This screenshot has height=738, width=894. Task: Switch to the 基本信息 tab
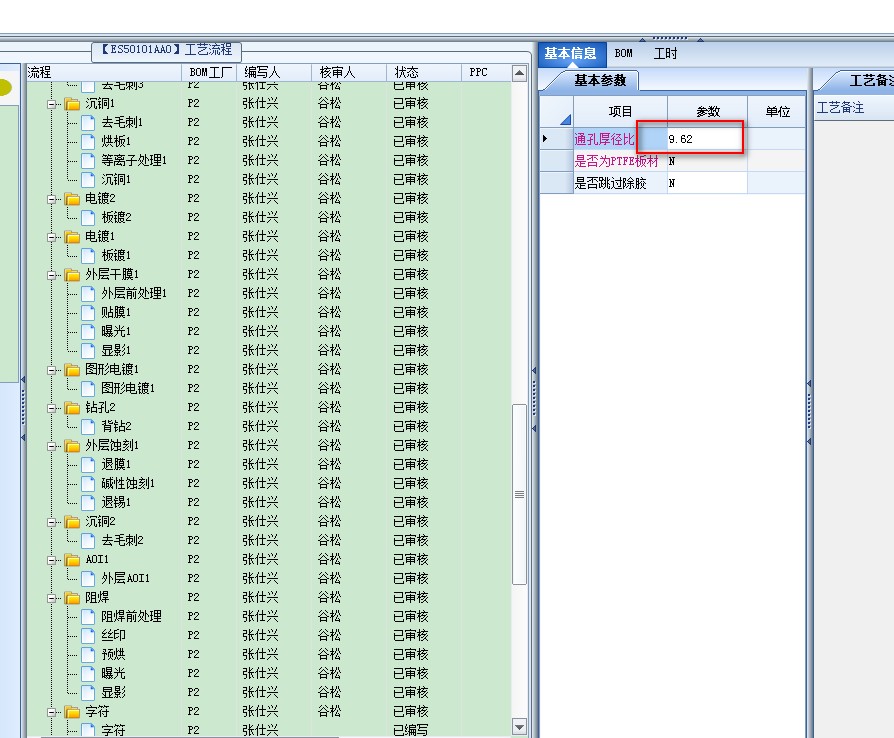[x=571, y=54]
